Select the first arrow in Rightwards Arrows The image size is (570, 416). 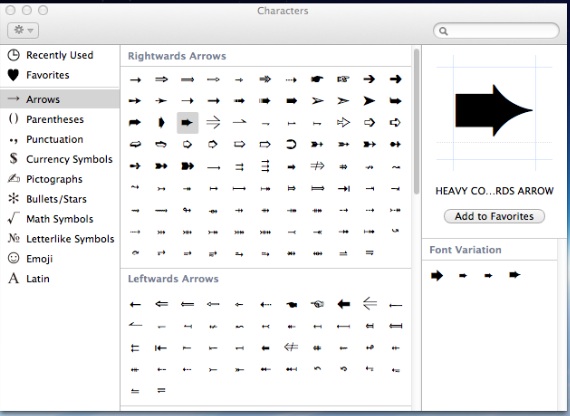[135, 80]
